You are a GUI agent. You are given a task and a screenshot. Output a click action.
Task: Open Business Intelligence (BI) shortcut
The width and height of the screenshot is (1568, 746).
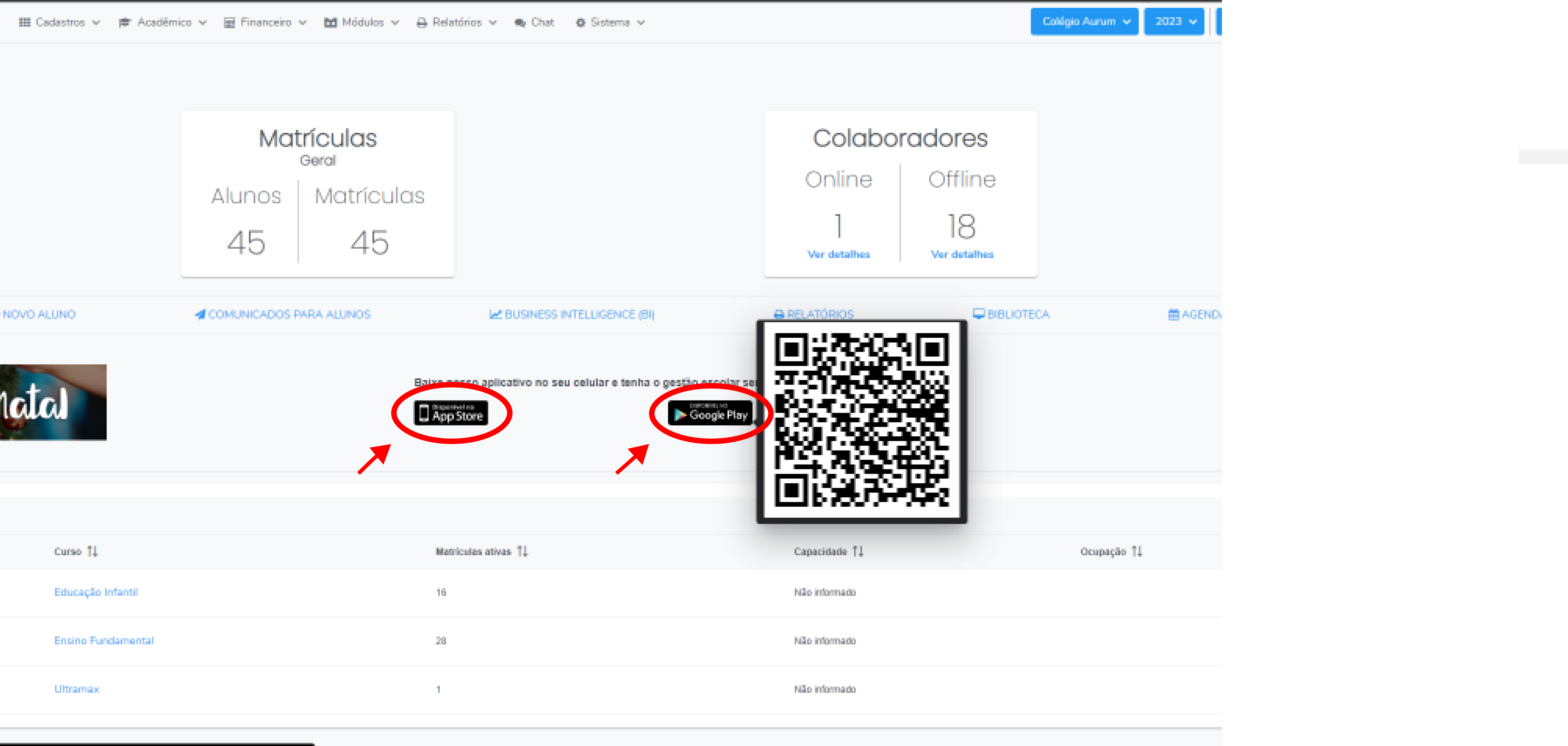coord(572,314)
